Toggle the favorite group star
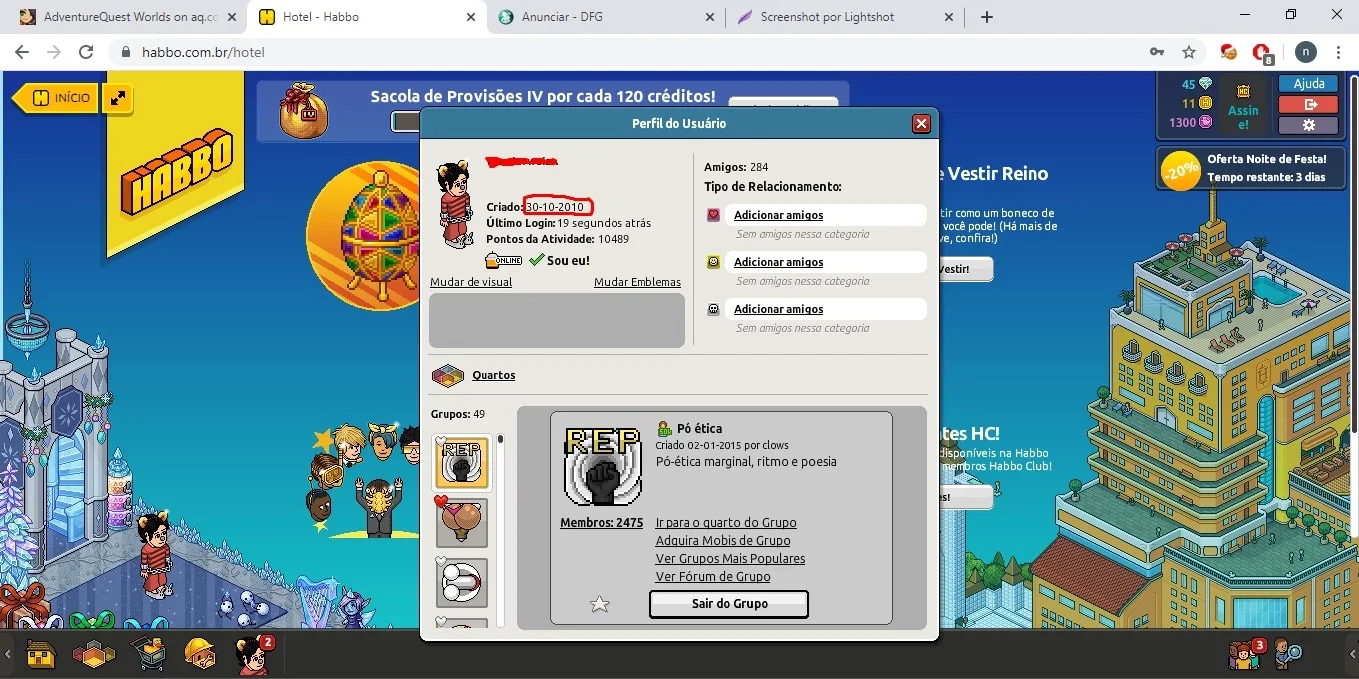The image size is (1359, 679). [x=599, y=604]
